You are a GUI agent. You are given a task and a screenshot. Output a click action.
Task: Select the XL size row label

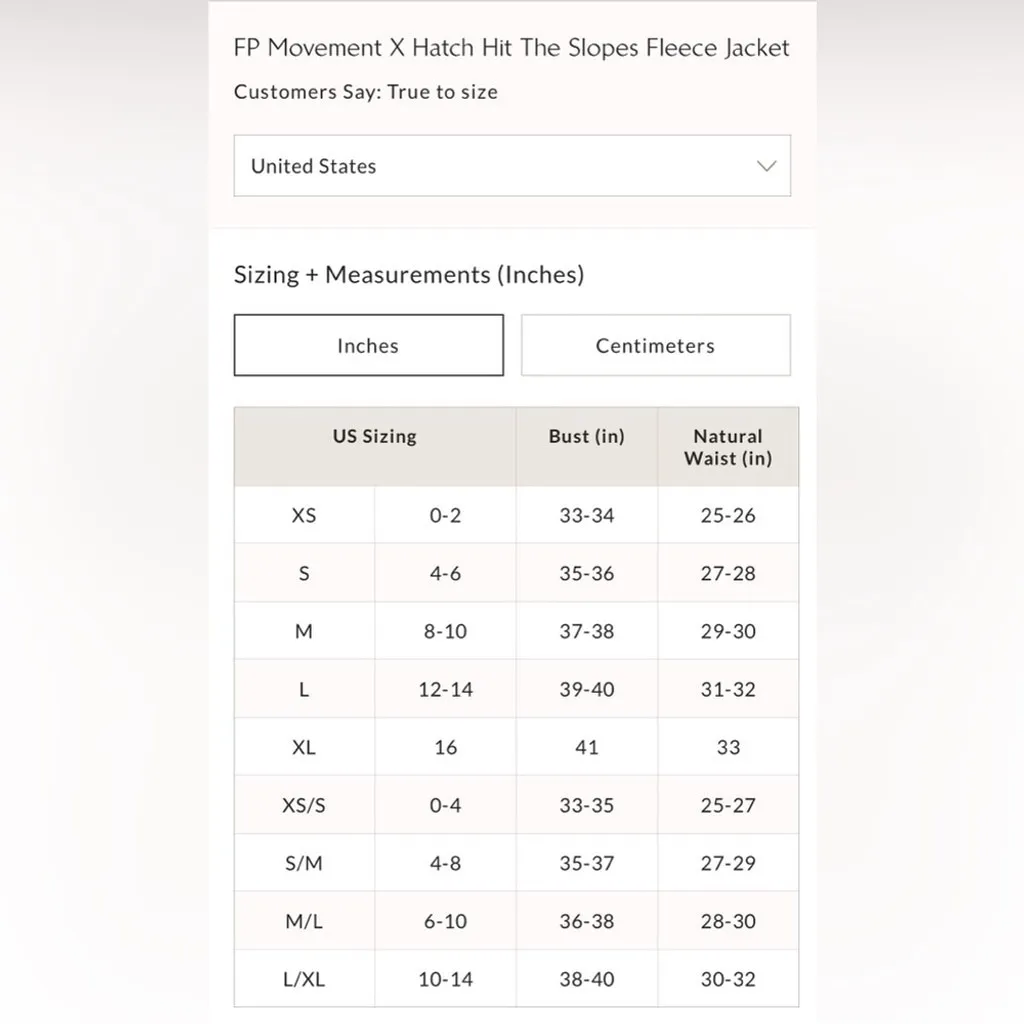(304, 748)
